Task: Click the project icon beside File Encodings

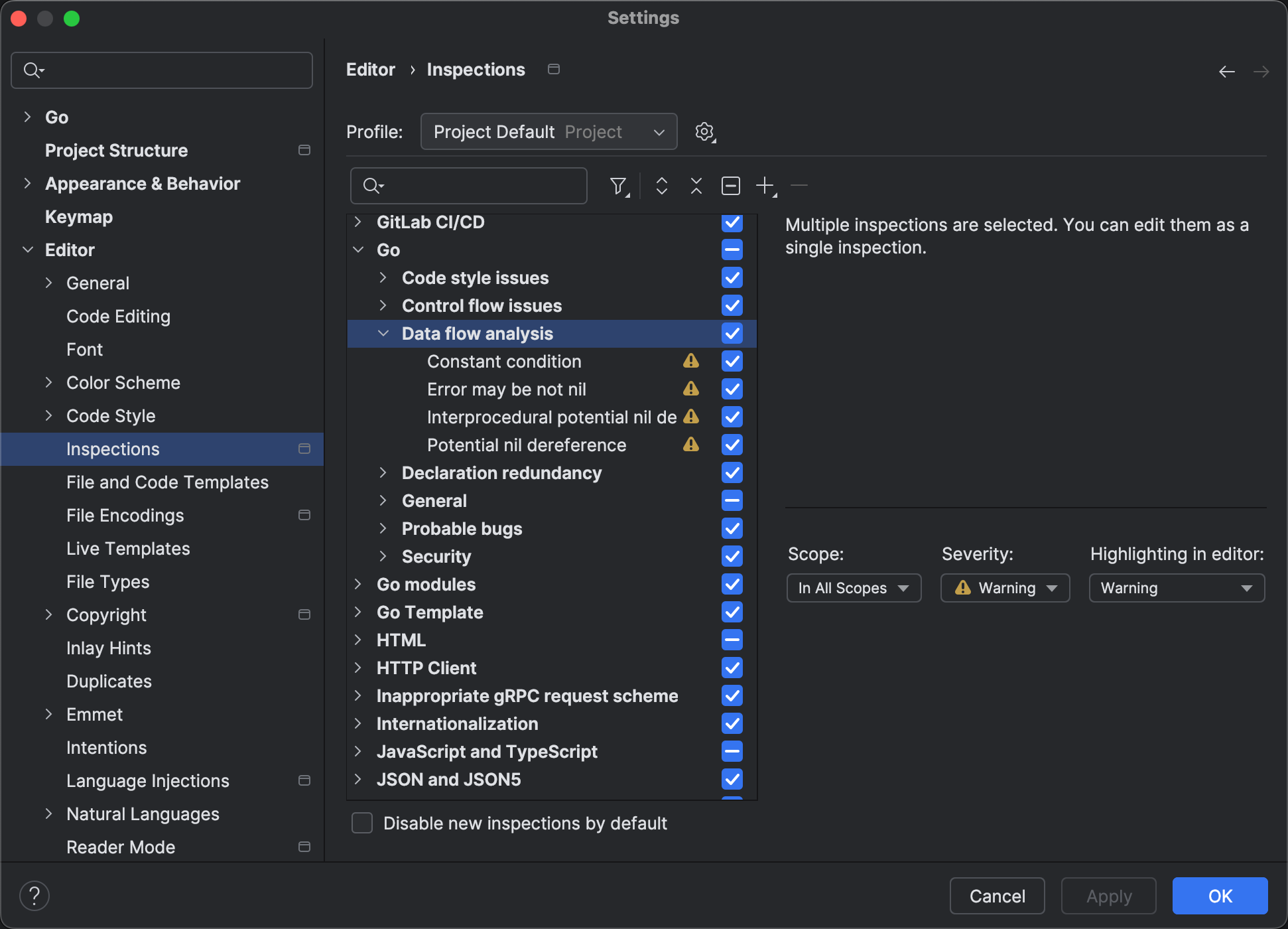Action: click(x=304, y=515)
